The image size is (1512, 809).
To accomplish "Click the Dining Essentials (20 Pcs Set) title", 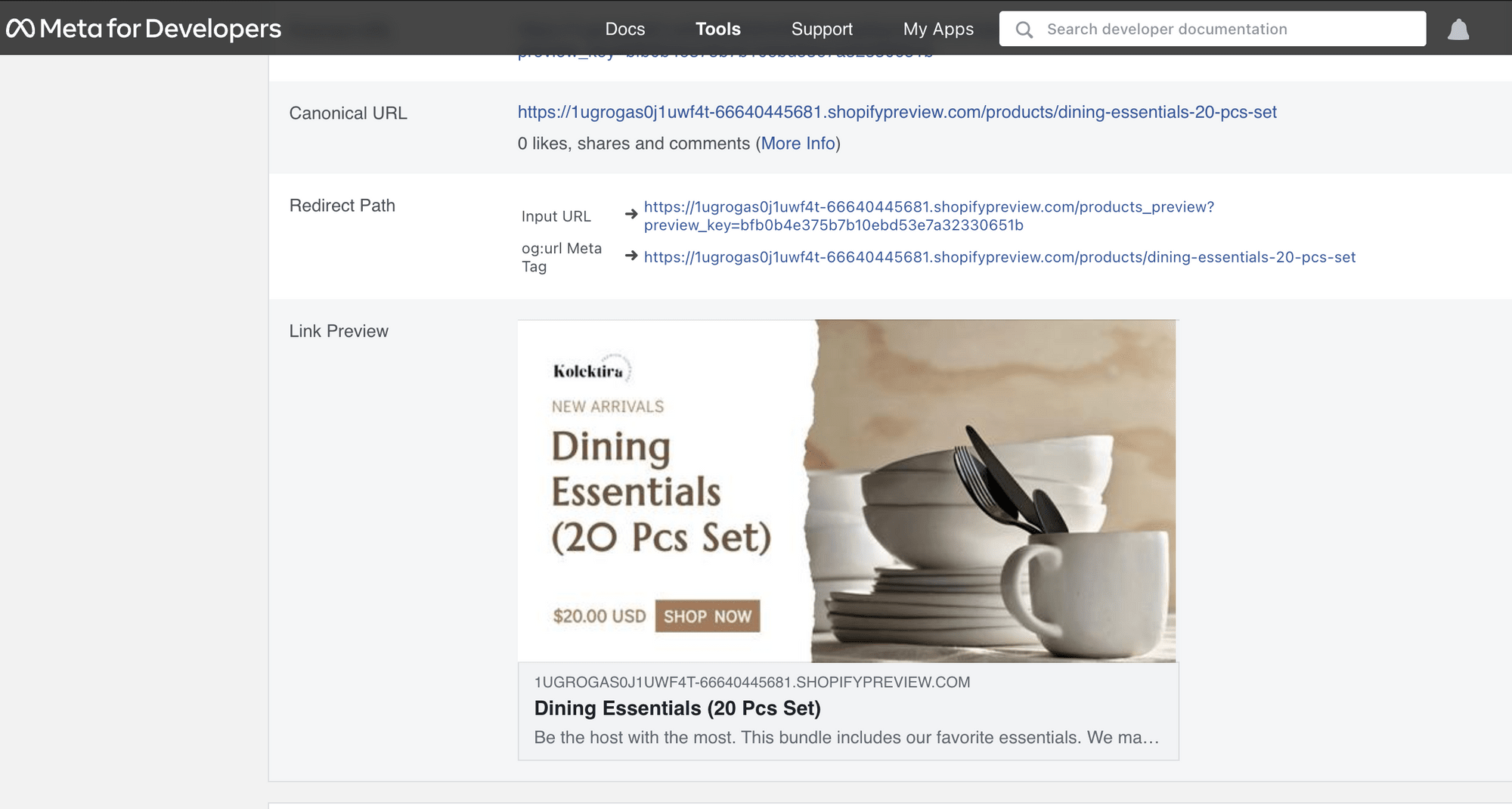I will (x=677, y=708).
